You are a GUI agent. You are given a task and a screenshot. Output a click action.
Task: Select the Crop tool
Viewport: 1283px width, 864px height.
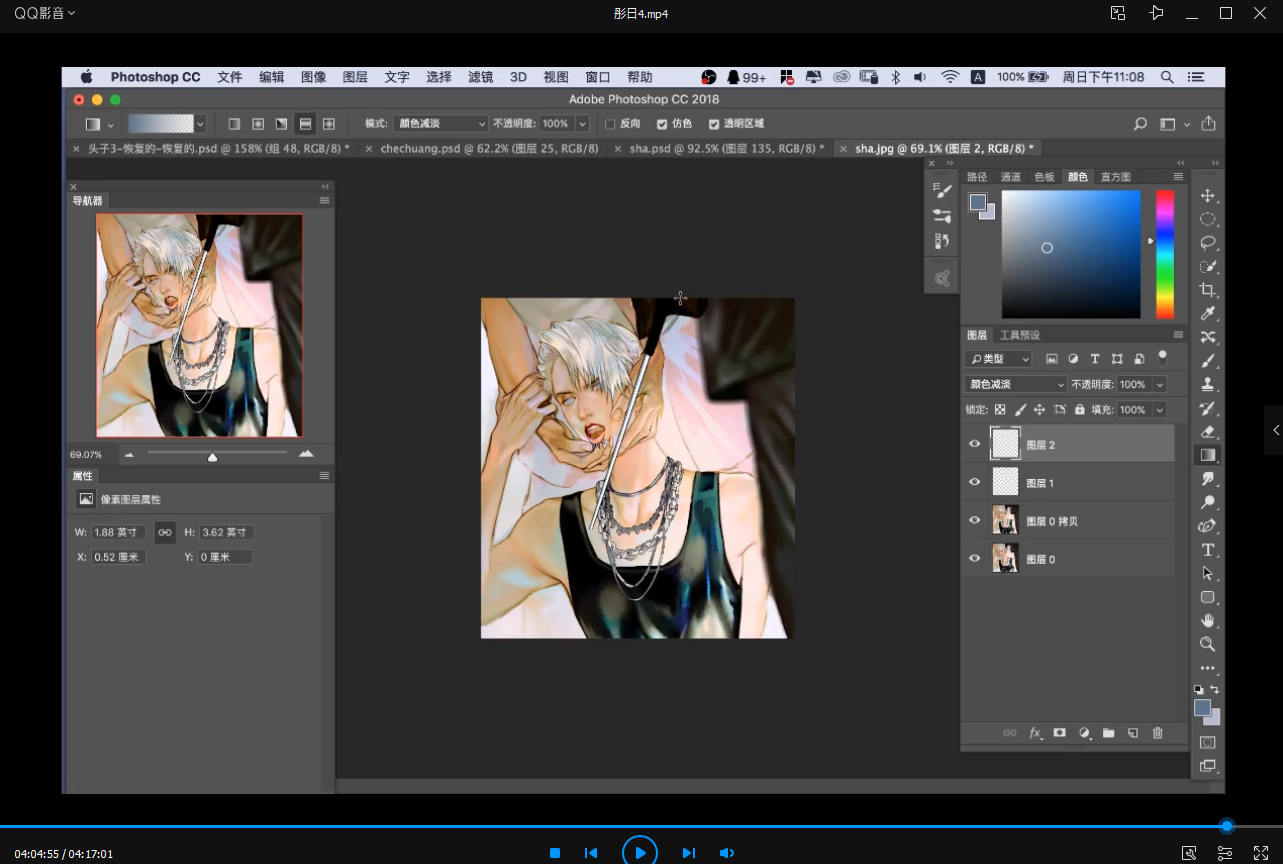point(1208,290)
